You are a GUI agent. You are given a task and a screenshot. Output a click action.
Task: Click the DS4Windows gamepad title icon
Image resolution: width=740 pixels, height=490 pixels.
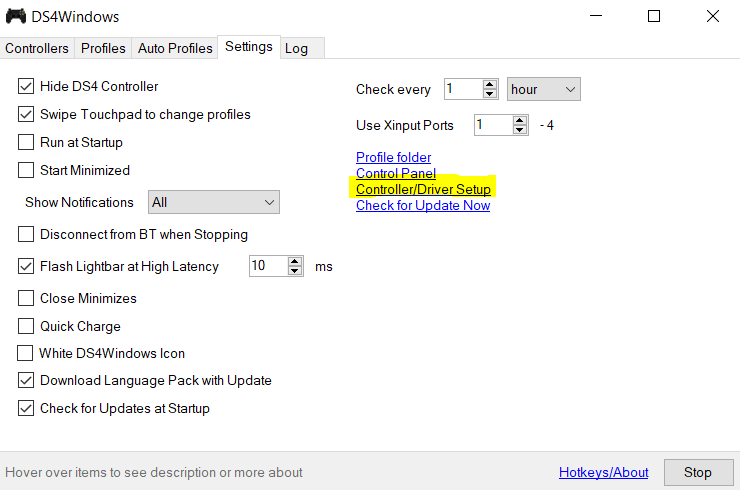pyautogui.click(x=16, y=16)
